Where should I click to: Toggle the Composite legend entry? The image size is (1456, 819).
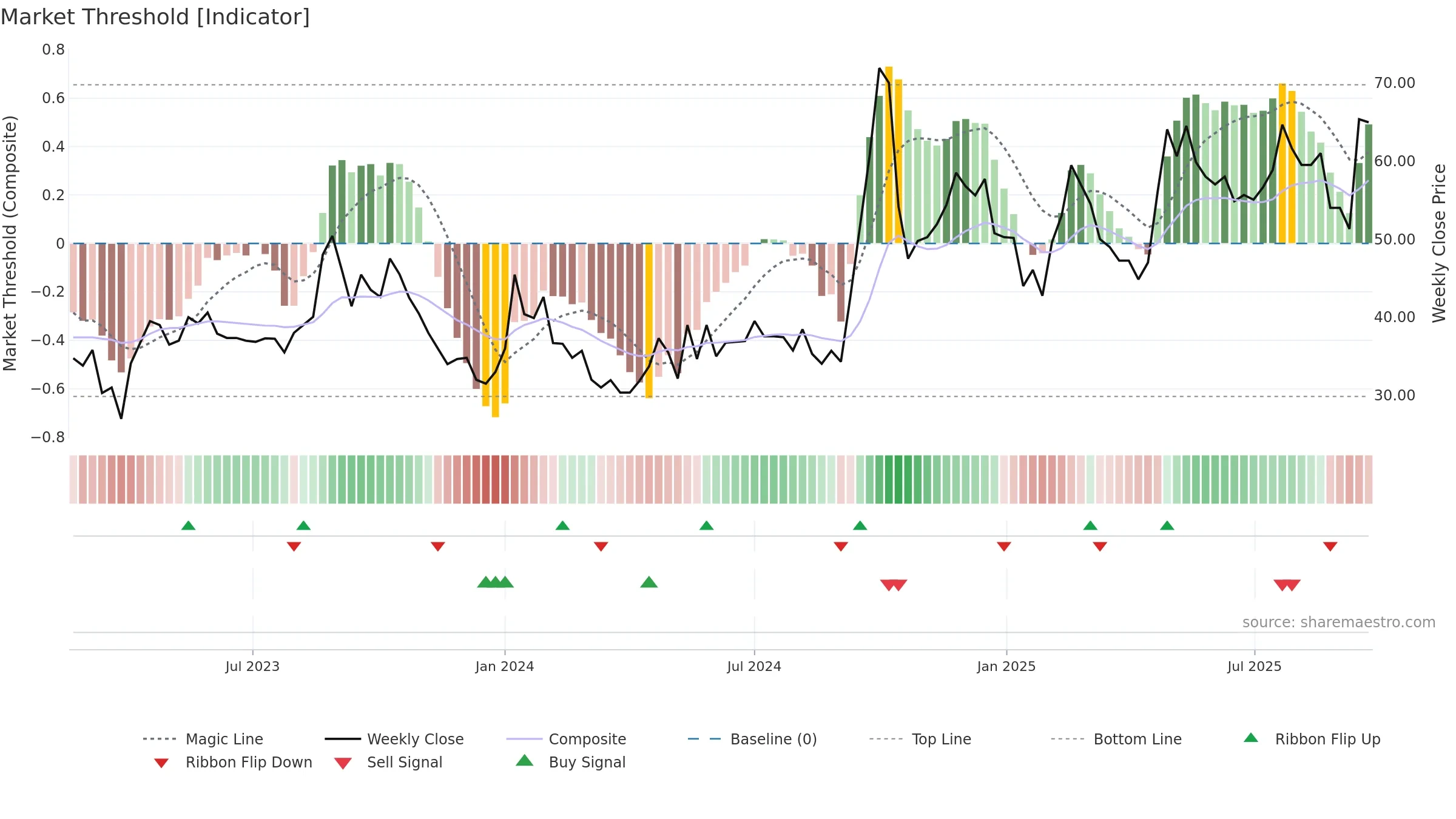tap(566, 739)
